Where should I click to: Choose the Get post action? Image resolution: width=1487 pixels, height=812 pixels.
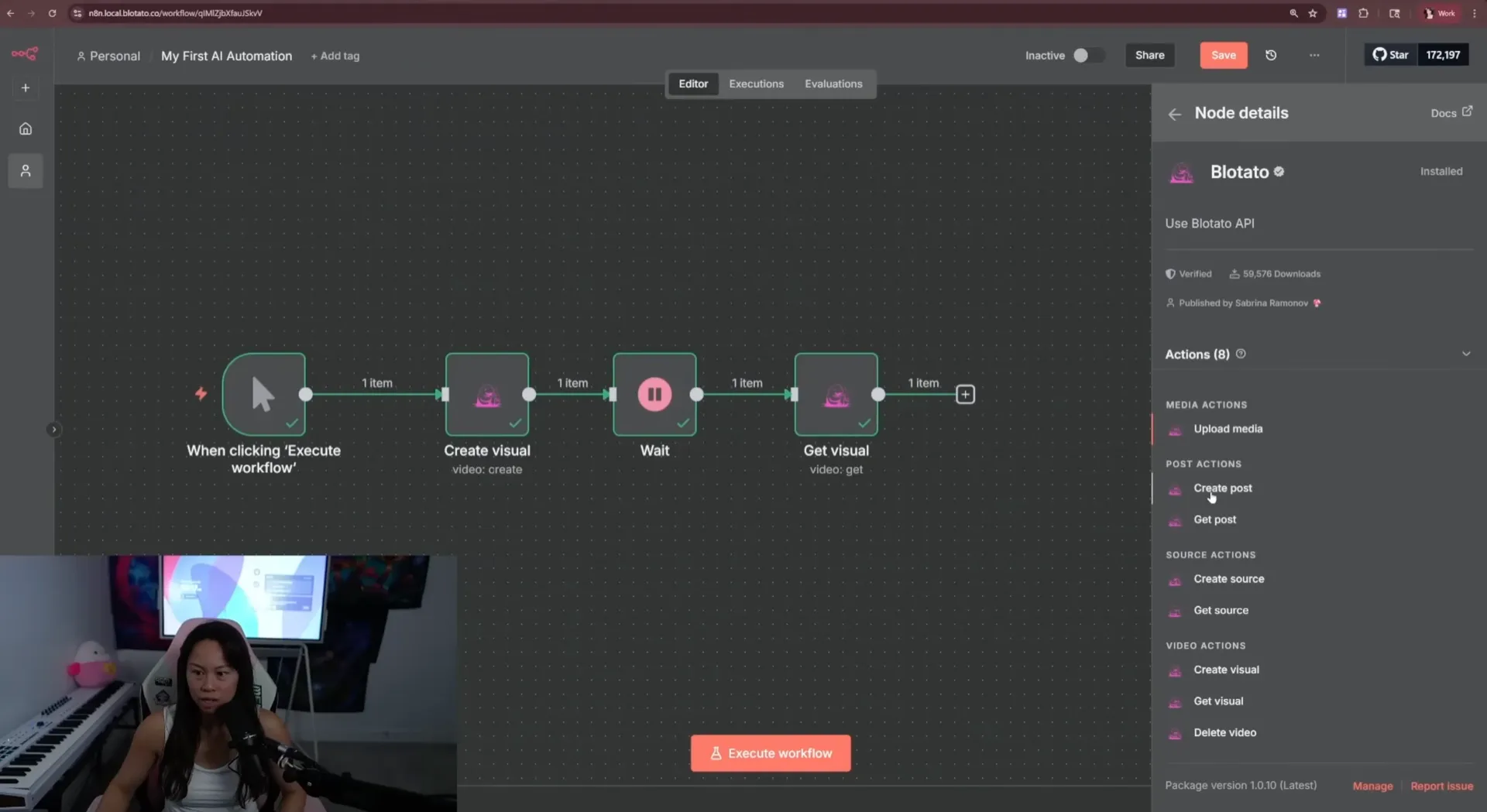click(x=1214, y=519)
